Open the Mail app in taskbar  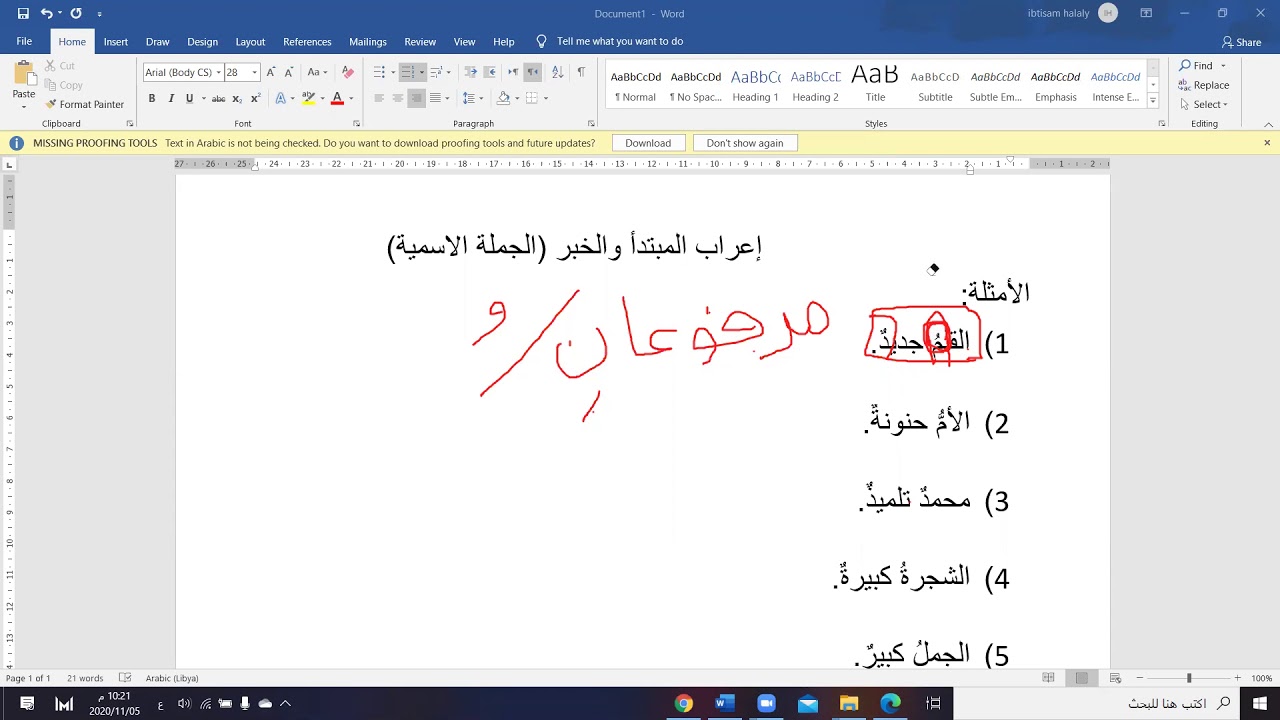click(808, 704)
